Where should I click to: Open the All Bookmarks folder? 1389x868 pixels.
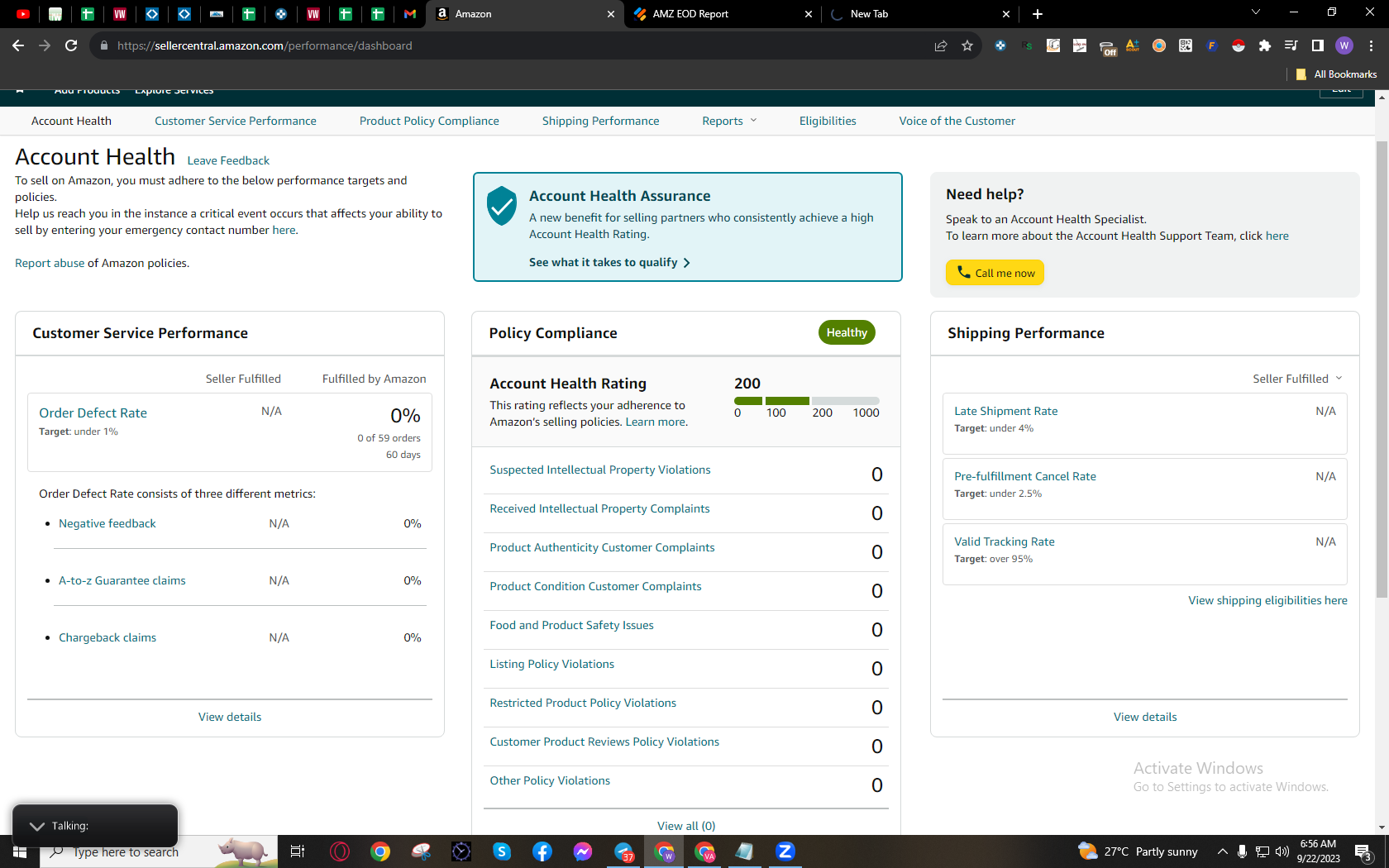click(1336, 74)
